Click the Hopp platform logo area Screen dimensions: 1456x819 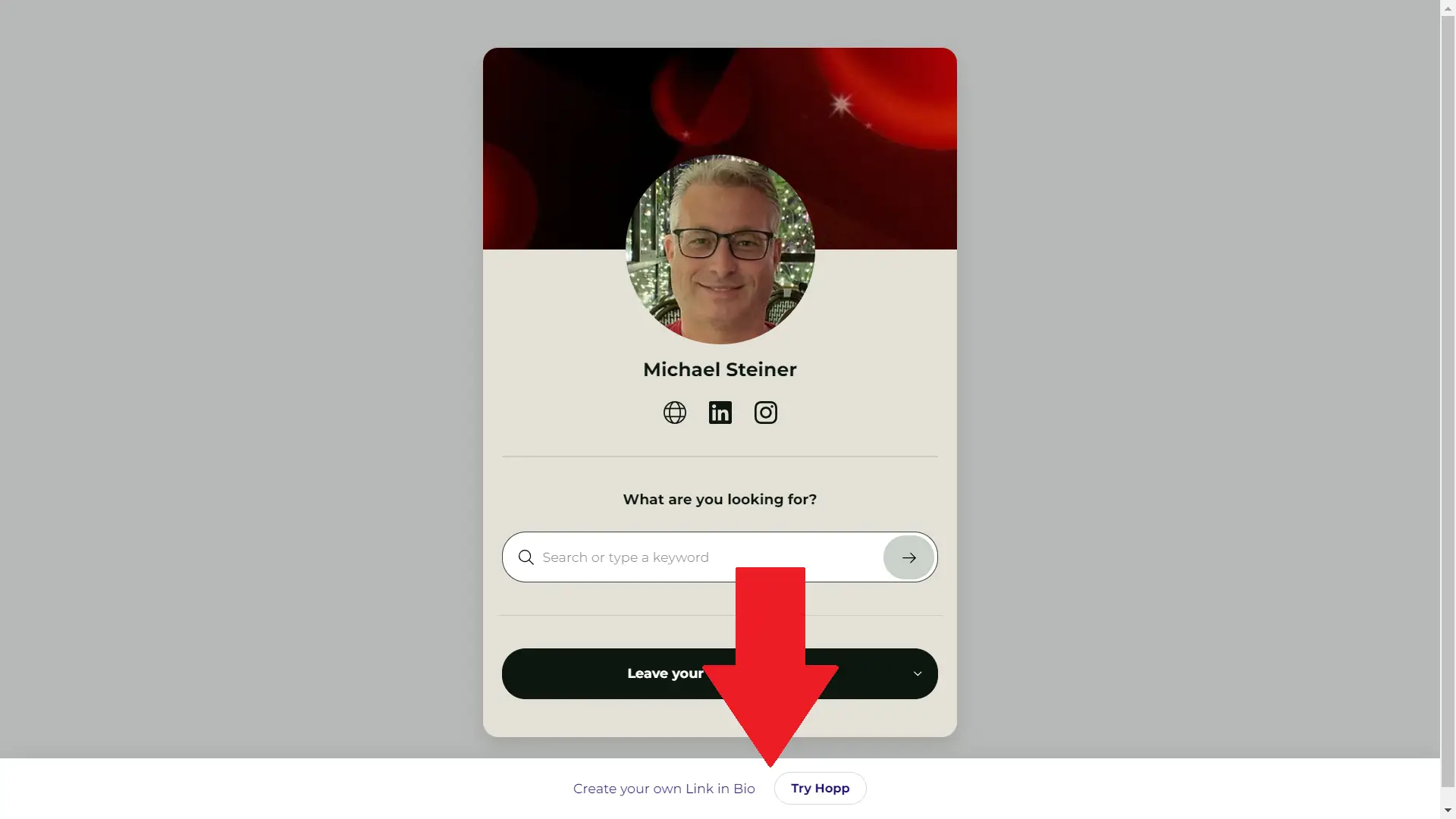pos(820,789)
